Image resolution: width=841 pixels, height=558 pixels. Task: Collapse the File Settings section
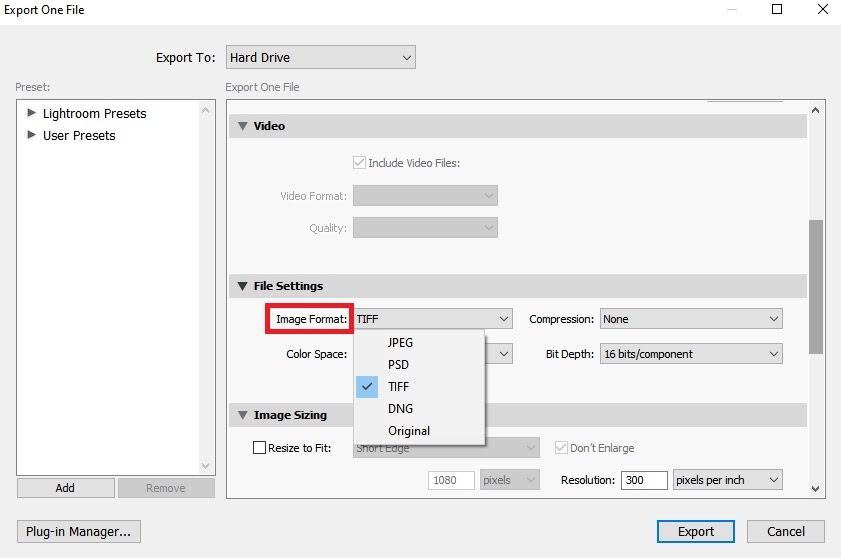click(243, 286)
